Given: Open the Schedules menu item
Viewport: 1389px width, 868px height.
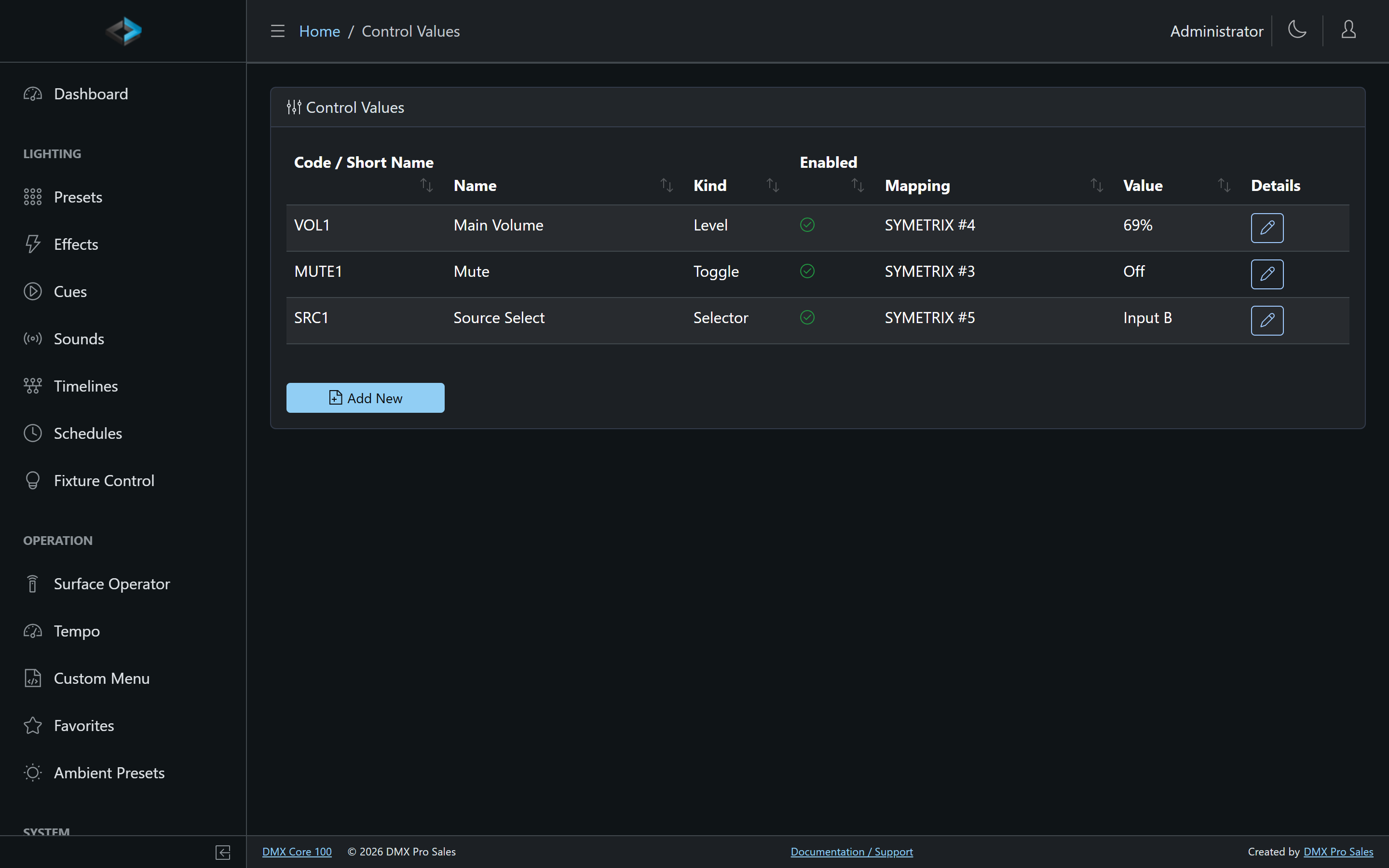Looking at the screenshot, I should point(88,434).
